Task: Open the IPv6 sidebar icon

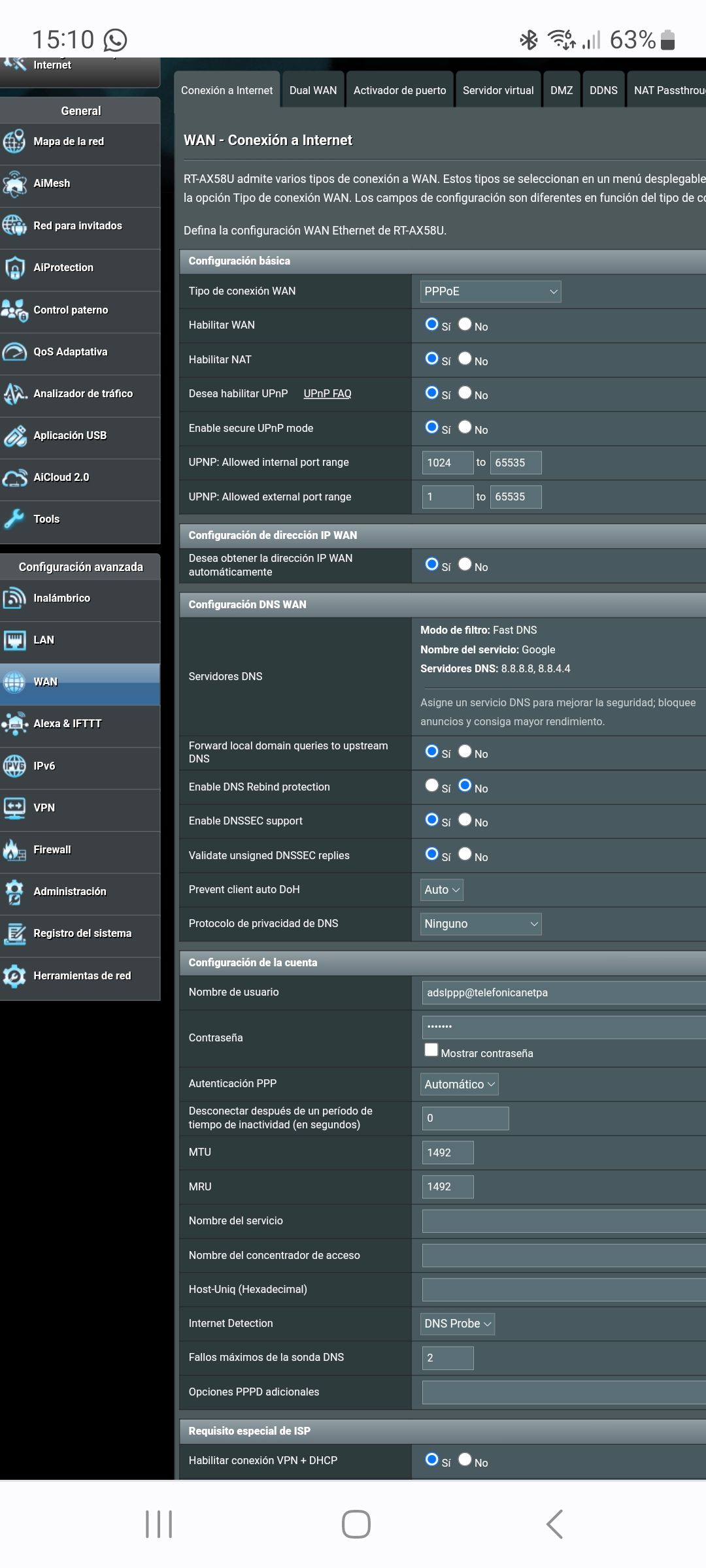Action: coord(14,766)
